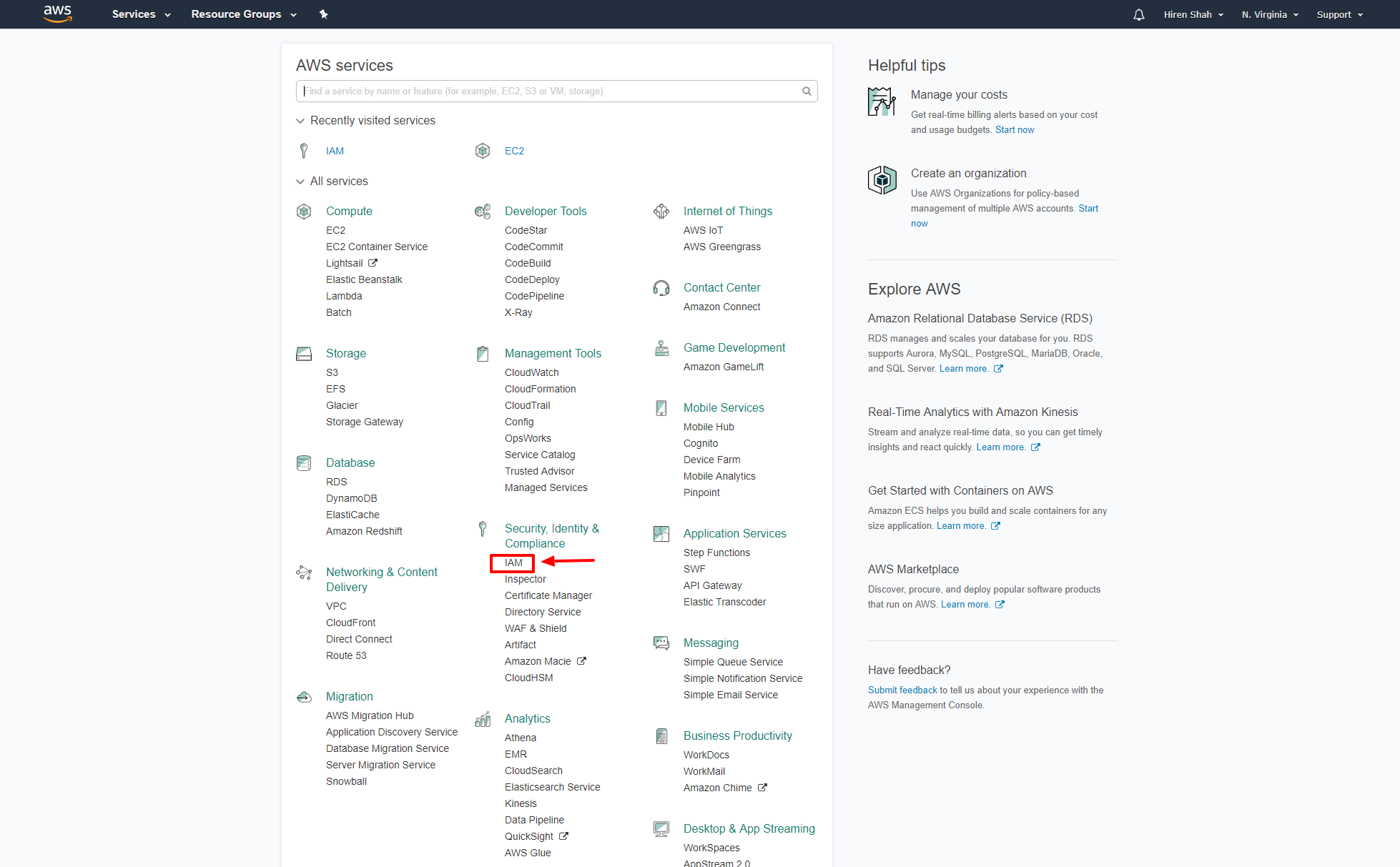
Task: Click Learn more for Amazon Kinesis analytics
Action: [x=1000, y=447]
